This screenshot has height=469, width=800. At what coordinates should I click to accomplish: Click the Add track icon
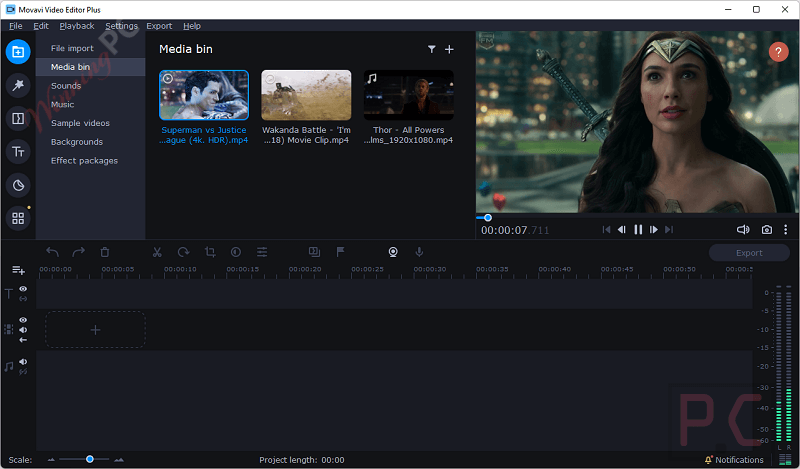(x=18, y=270)
